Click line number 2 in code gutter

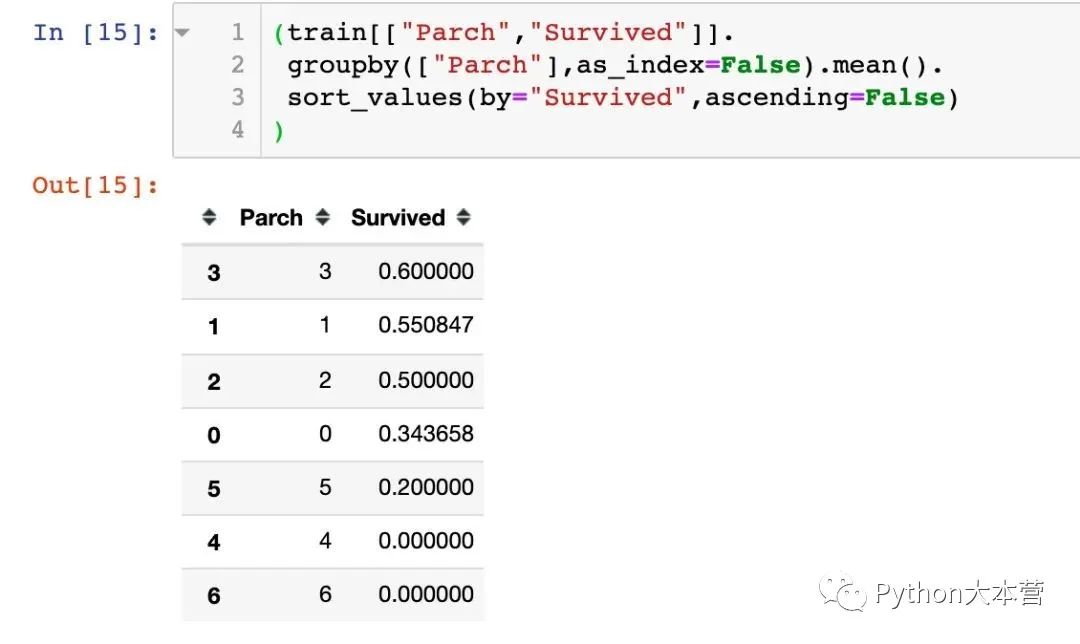point(238,65)
